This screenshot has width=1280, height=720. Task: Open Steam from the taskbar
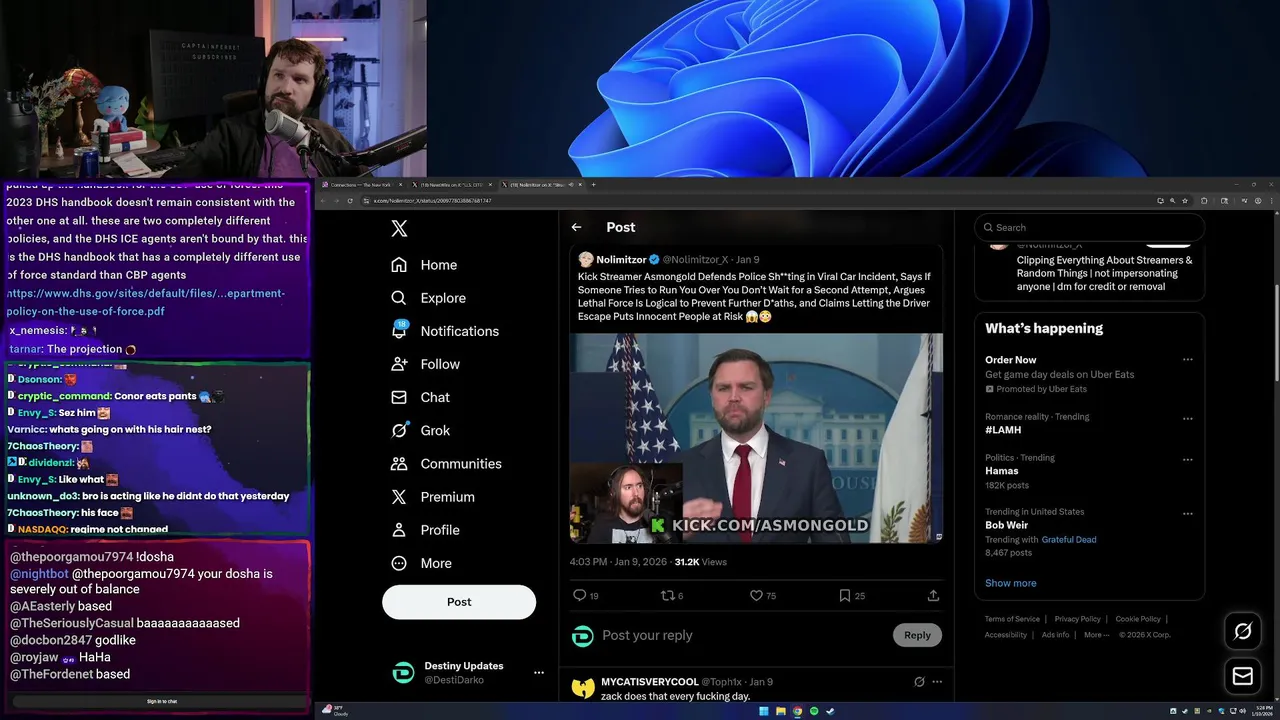click(x=829, y=711)
